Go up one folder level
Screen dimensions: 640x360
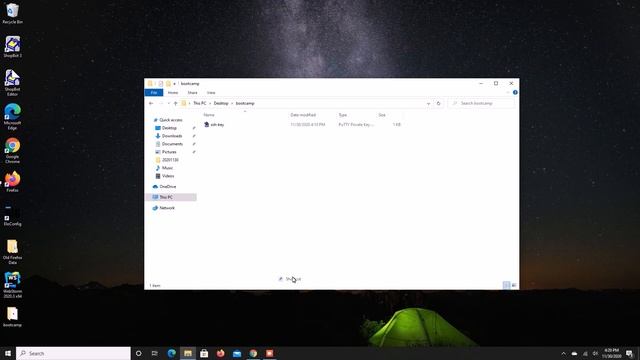(x=176, y=104)
